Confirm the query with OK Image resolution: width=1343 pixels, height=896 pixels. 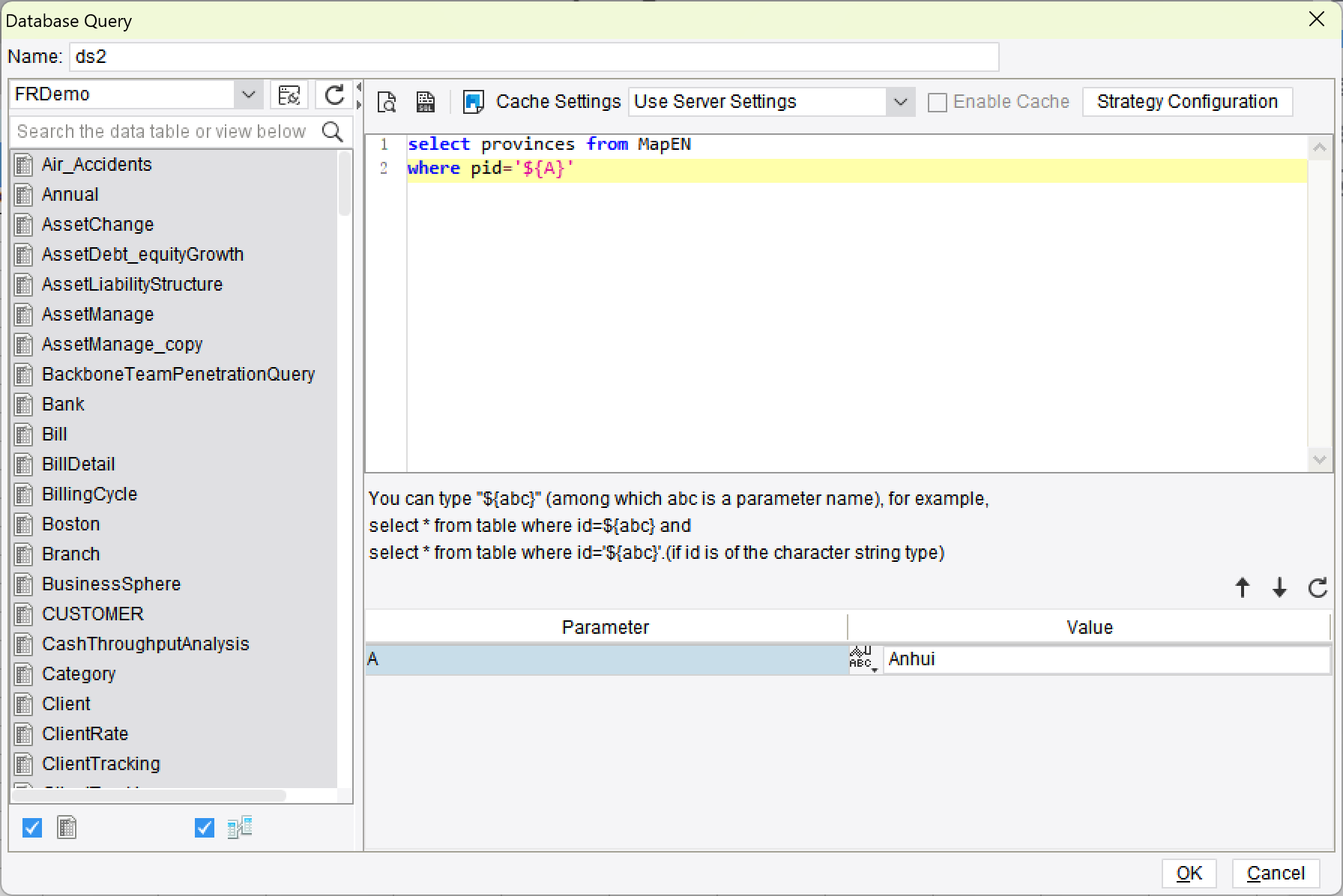click(1189, 873)
